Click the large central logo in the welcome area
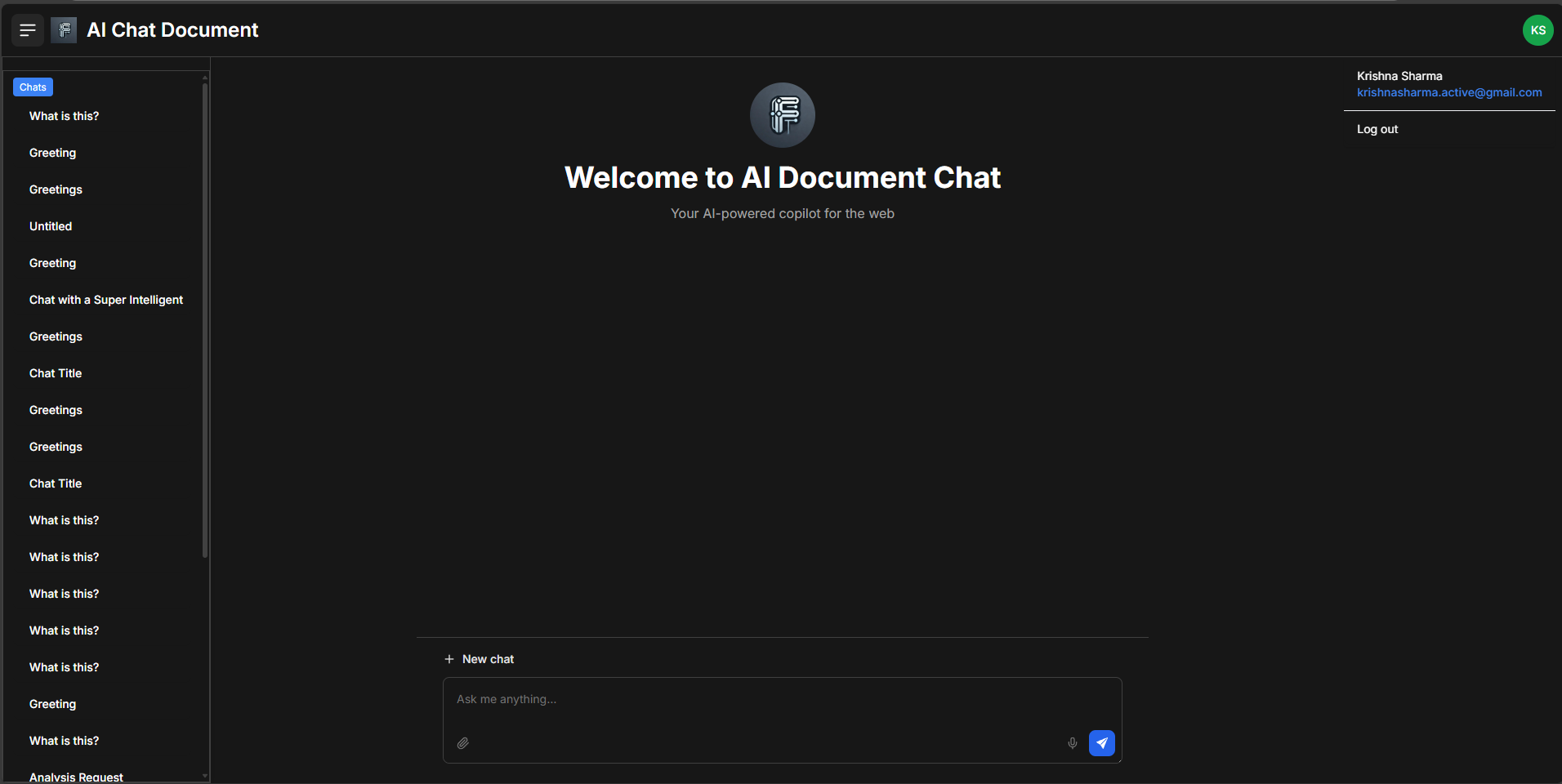The width and height of the screenshot is (1562, 784). coord(782,115)
